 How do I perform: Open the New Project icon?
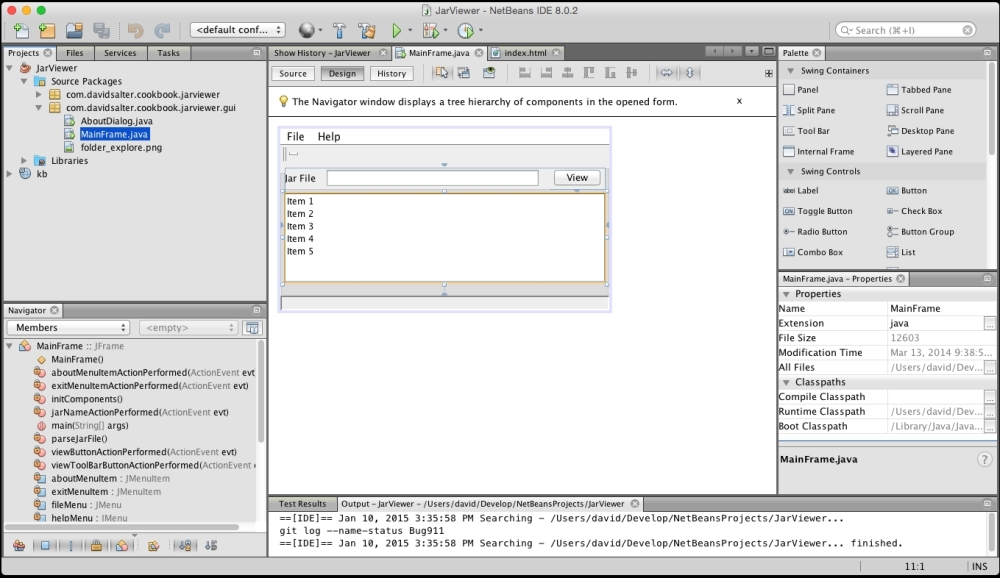pos(45,30)
